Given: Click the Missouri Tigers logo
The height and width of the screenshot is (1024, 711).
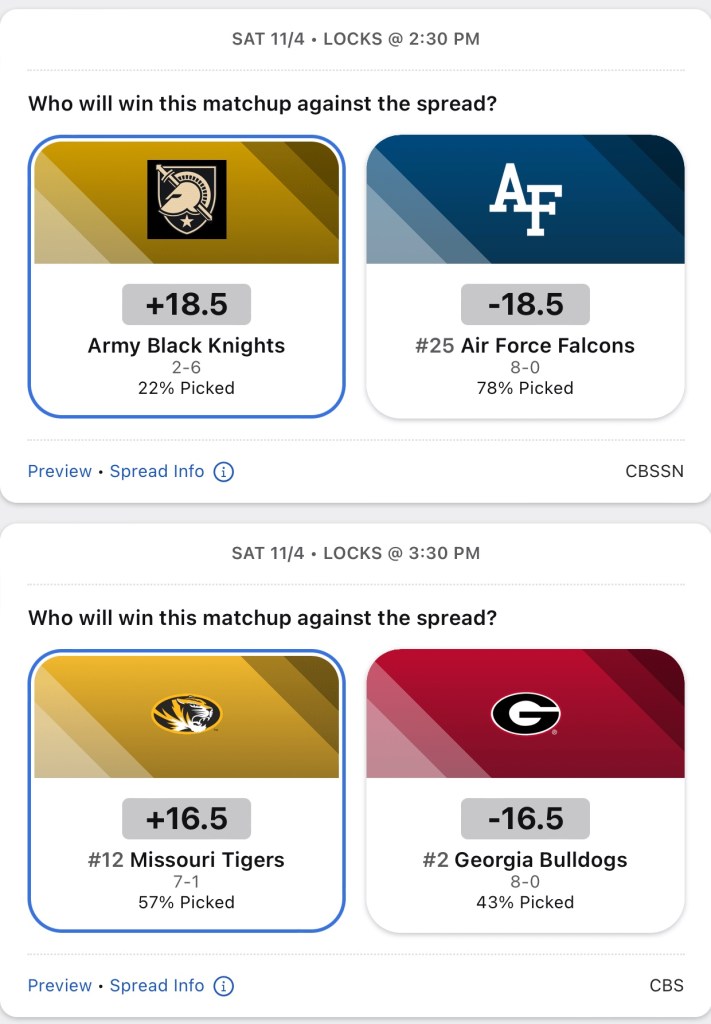Looking at the screenshot, I should (x=187, y=714).
